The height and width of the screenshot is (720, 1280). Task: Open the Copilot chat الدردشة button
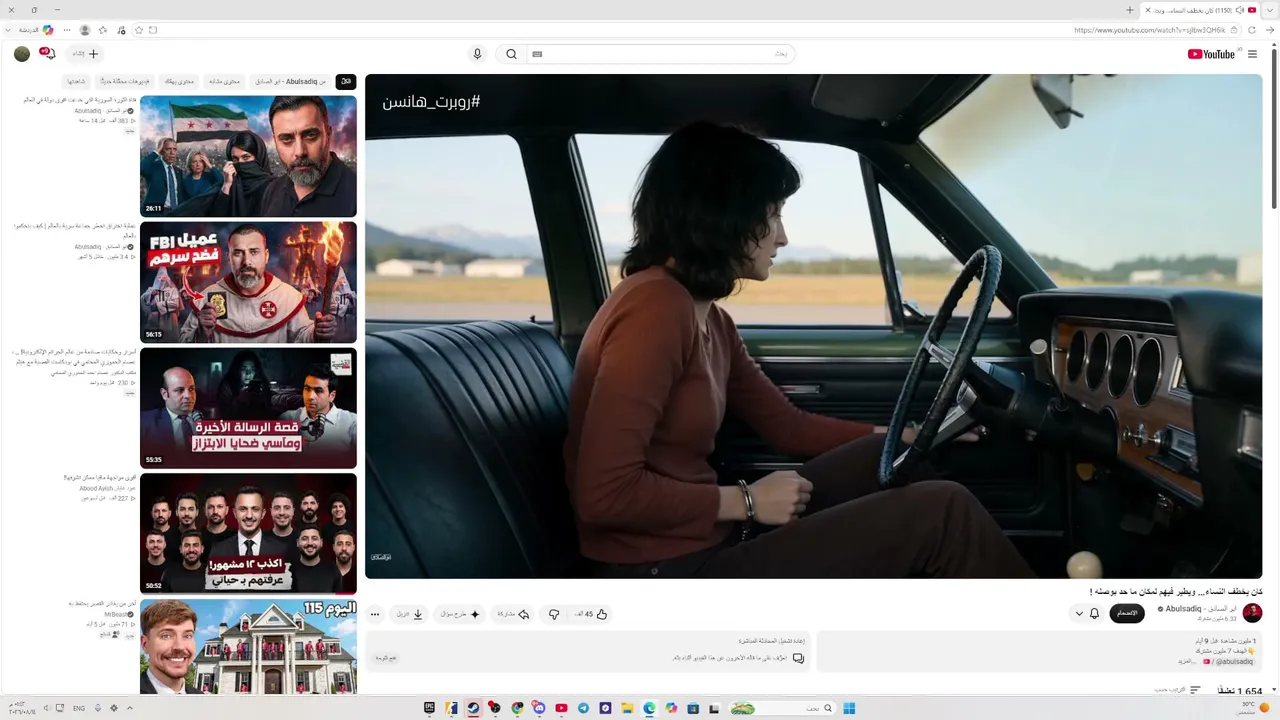pyautogui.click(x=35, y=30)
